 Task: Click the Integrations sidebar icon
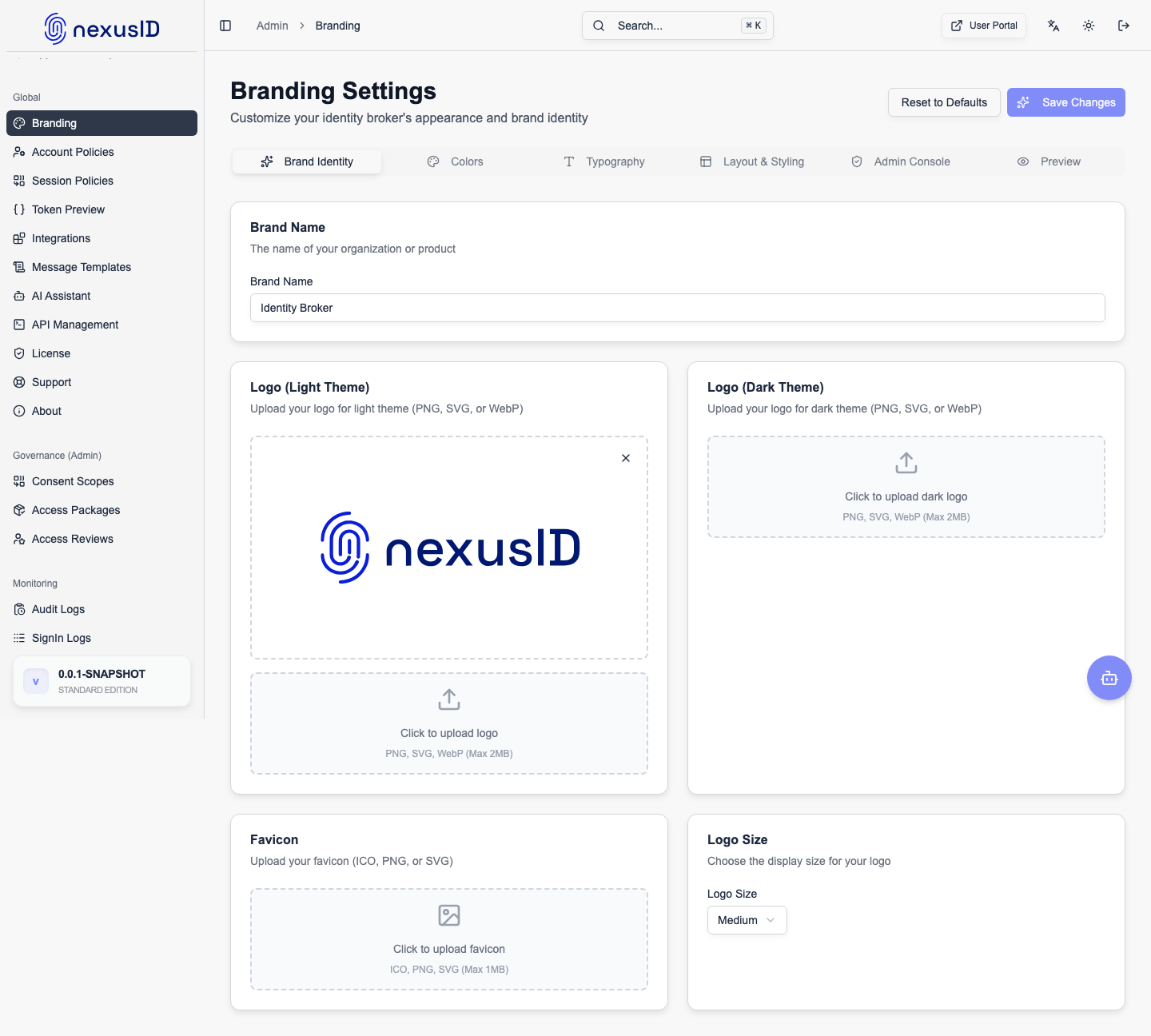pyautogui.click(x=19, y=238)
